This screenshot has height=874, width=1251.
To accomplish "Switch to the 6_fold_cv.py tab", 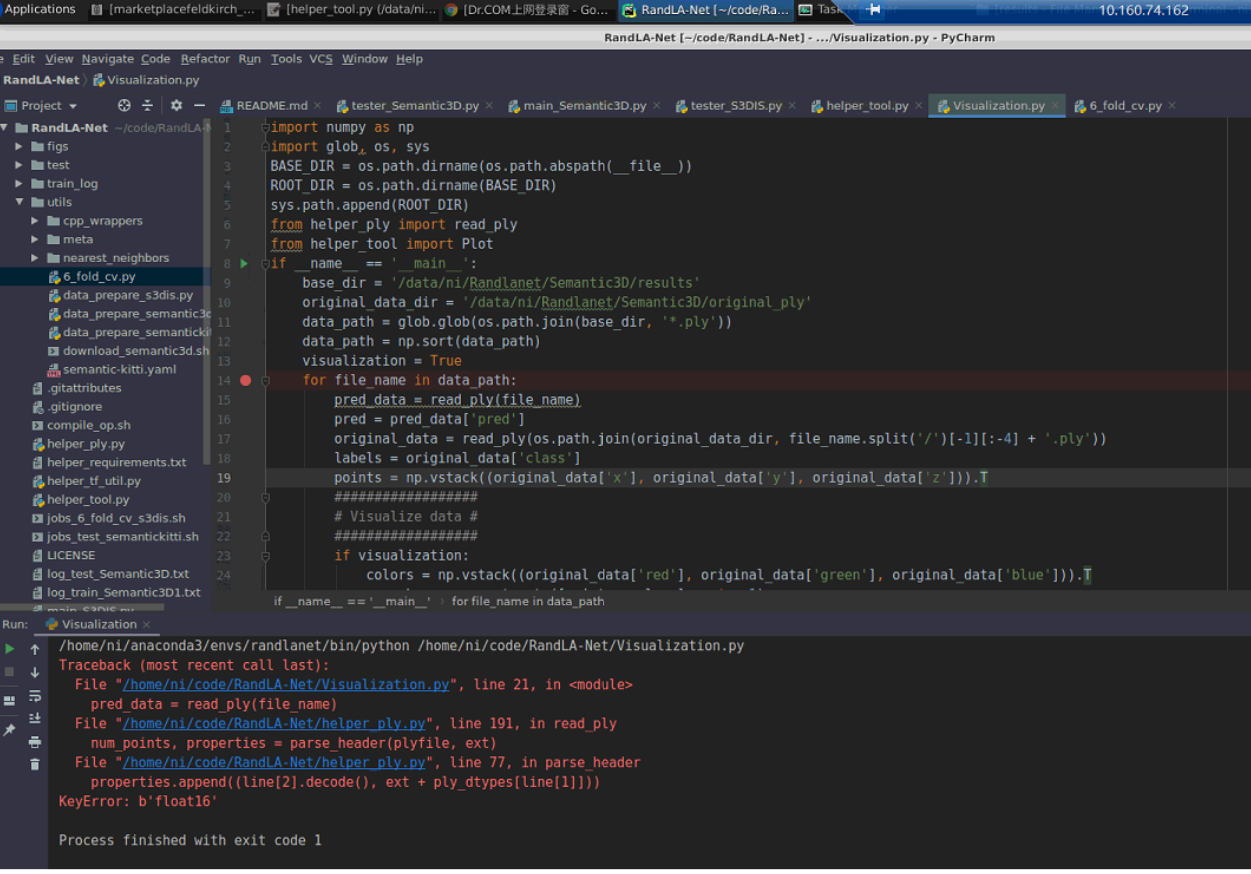I will 1125,105.
